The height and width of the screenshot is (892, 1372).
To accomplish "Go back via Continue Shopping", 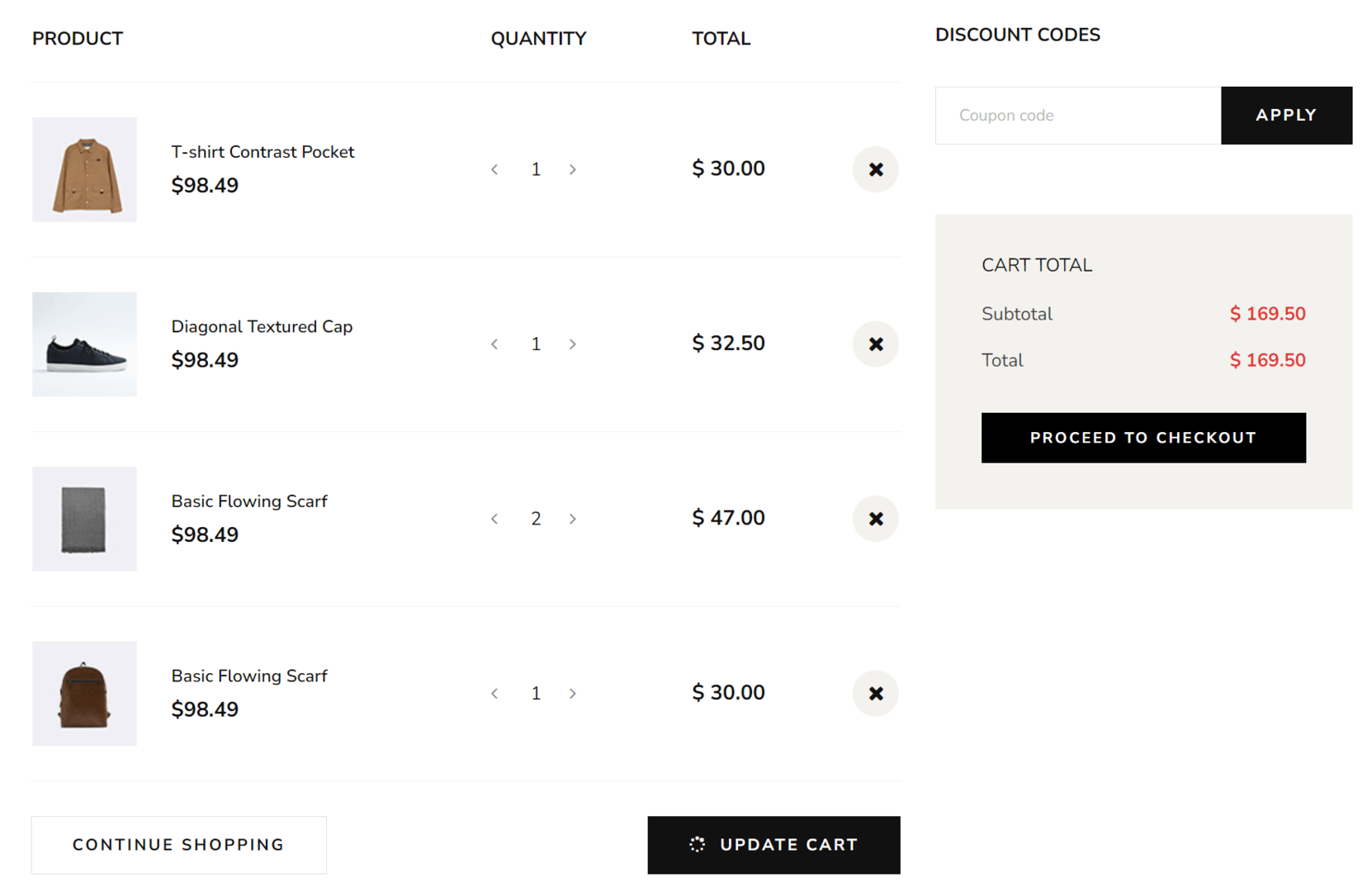I will click(178, 845).
